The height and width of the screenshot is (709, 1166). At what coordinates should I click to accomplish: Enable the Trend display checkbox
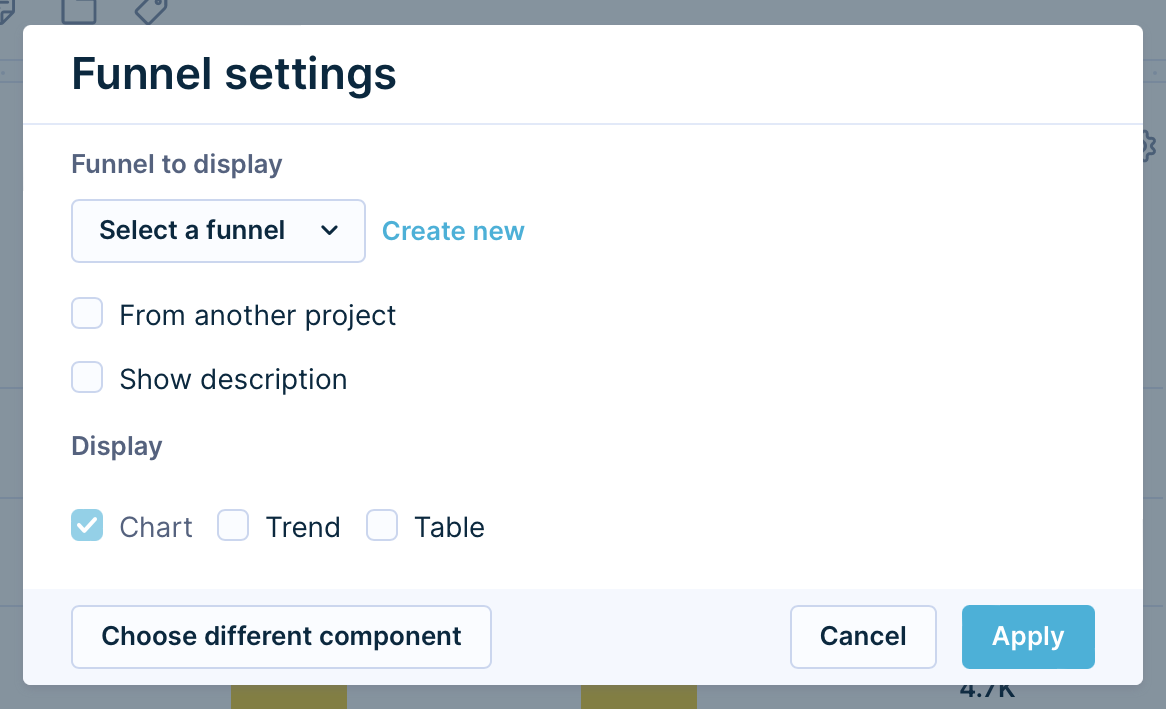click(233, 525)
